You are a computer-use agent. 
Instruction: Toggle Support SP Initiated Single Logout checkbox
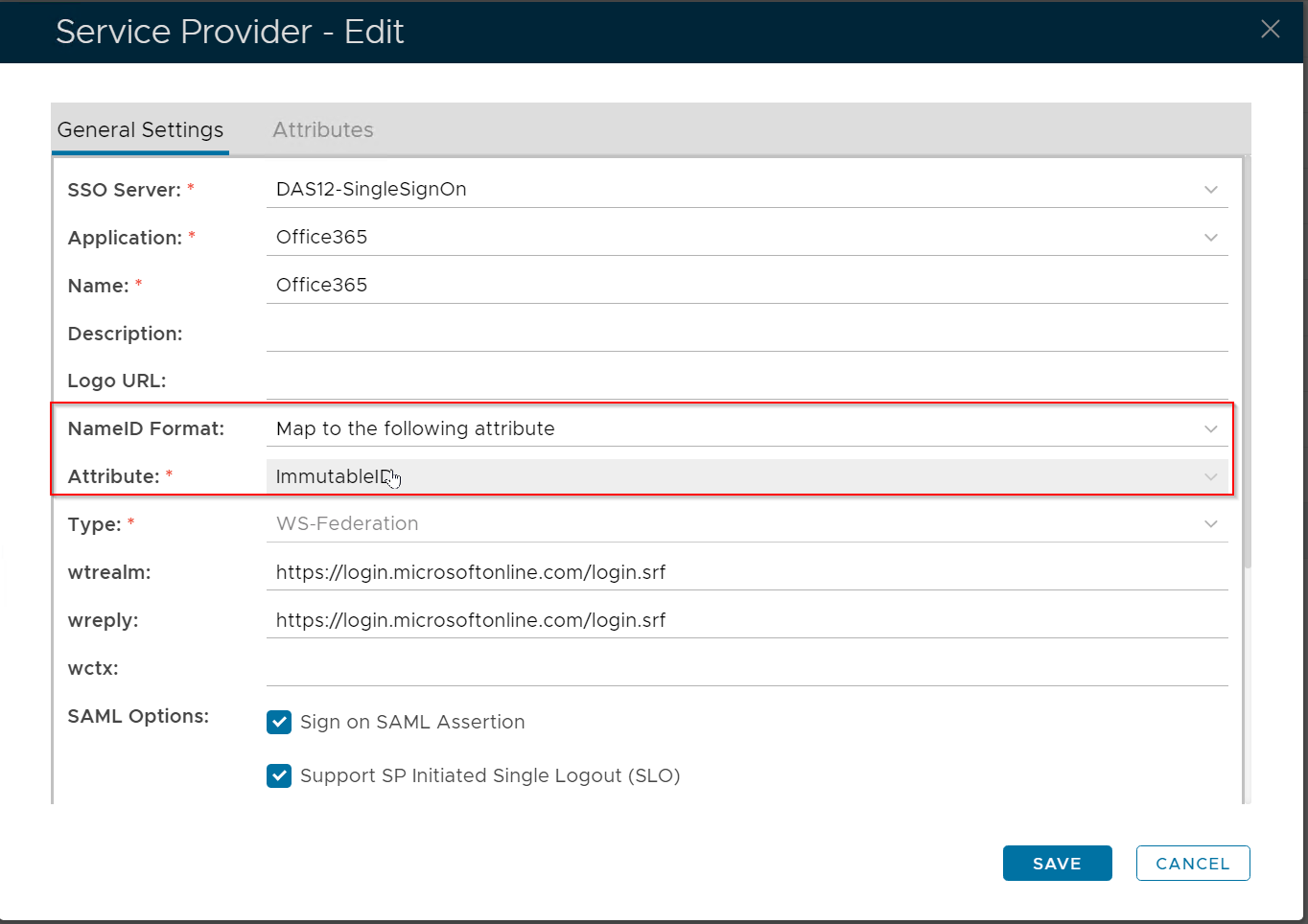[279, 776]
